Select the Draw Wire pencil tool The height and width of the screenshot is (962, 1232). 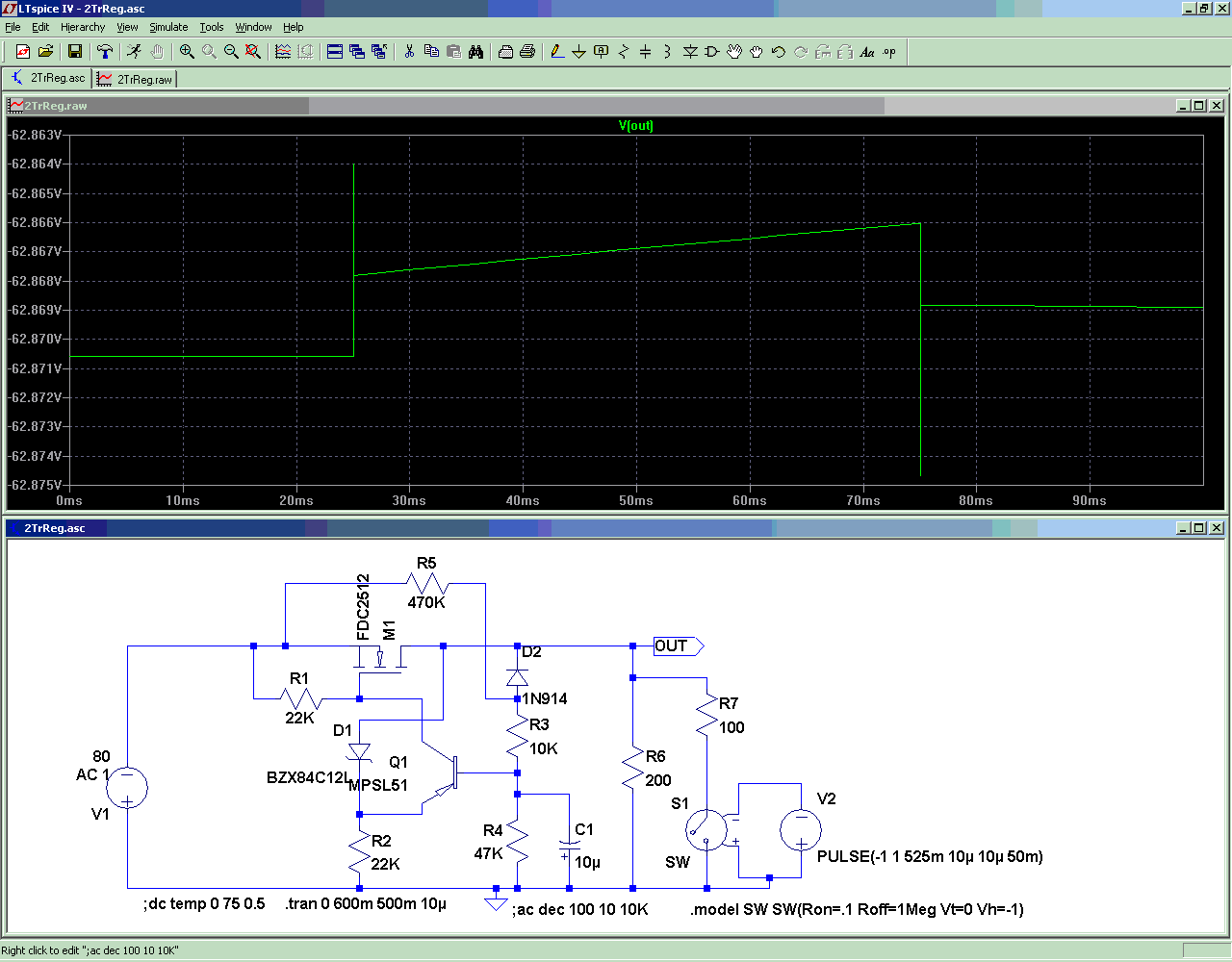coord(557,52)
